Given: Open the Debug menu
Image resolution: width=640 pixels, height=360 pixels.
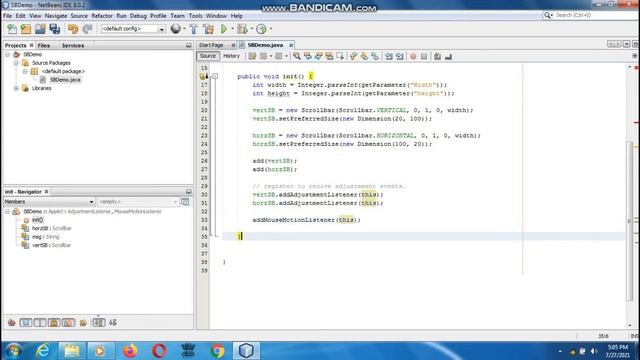Looking at the screenshot, I should 138,16.
